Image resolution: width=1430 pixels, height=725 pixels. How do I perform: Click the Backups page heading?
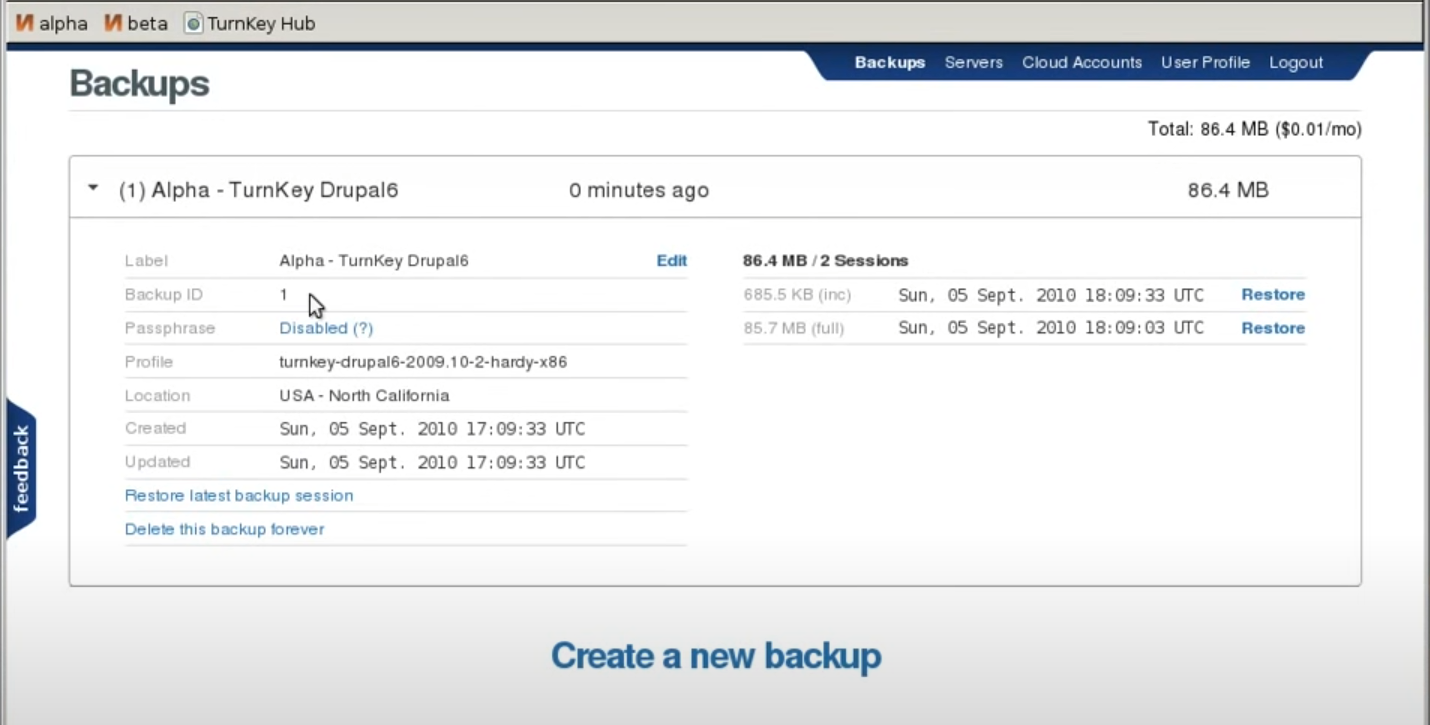coord(138,83)
